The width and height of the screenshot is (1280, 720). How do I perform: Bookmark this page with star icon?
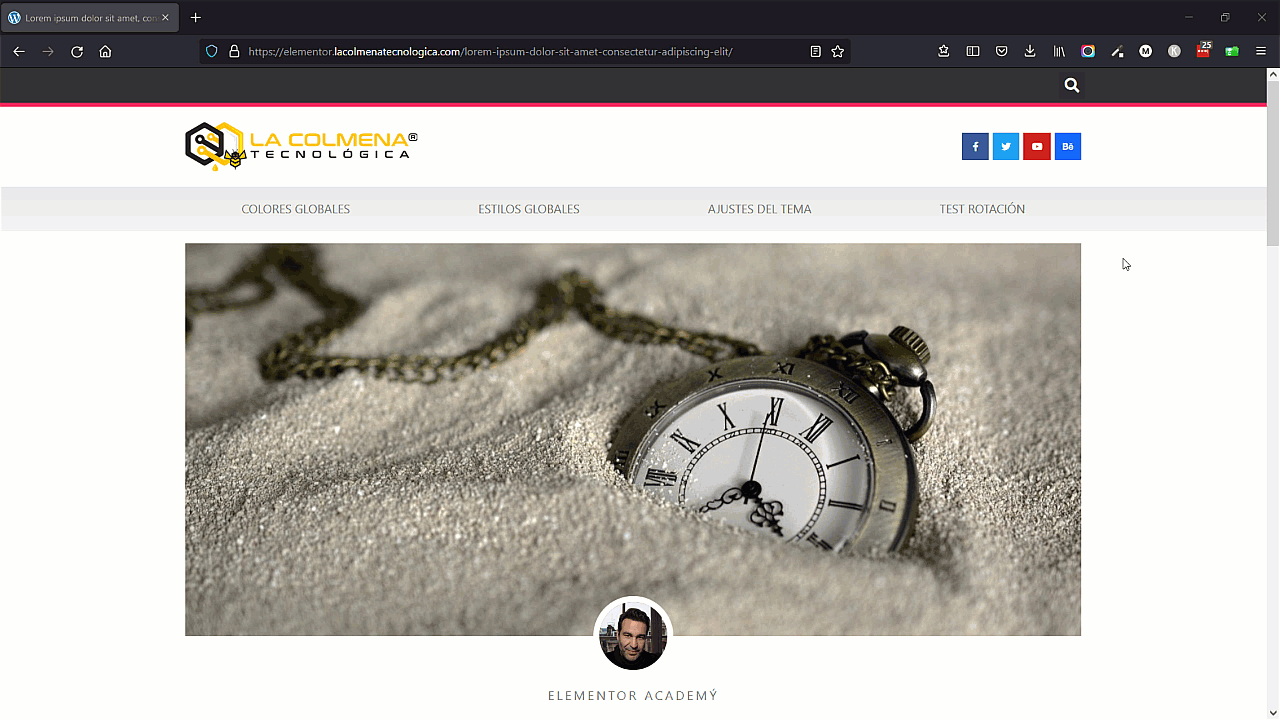(x=838, y=52)
